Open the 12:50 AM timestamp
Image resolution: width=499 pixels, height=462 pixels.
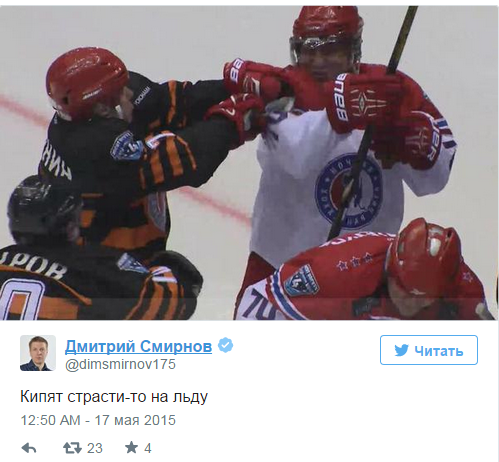(51, 420)
